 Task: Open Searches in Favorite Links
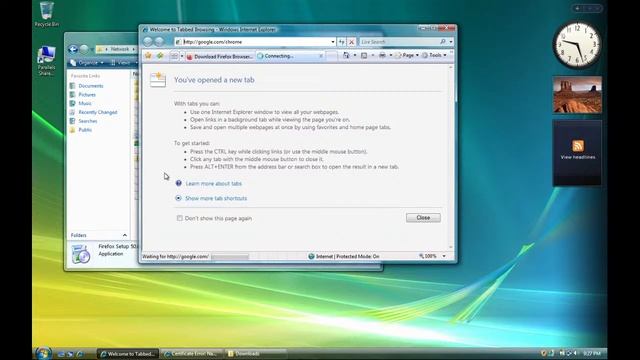[88, 121]
